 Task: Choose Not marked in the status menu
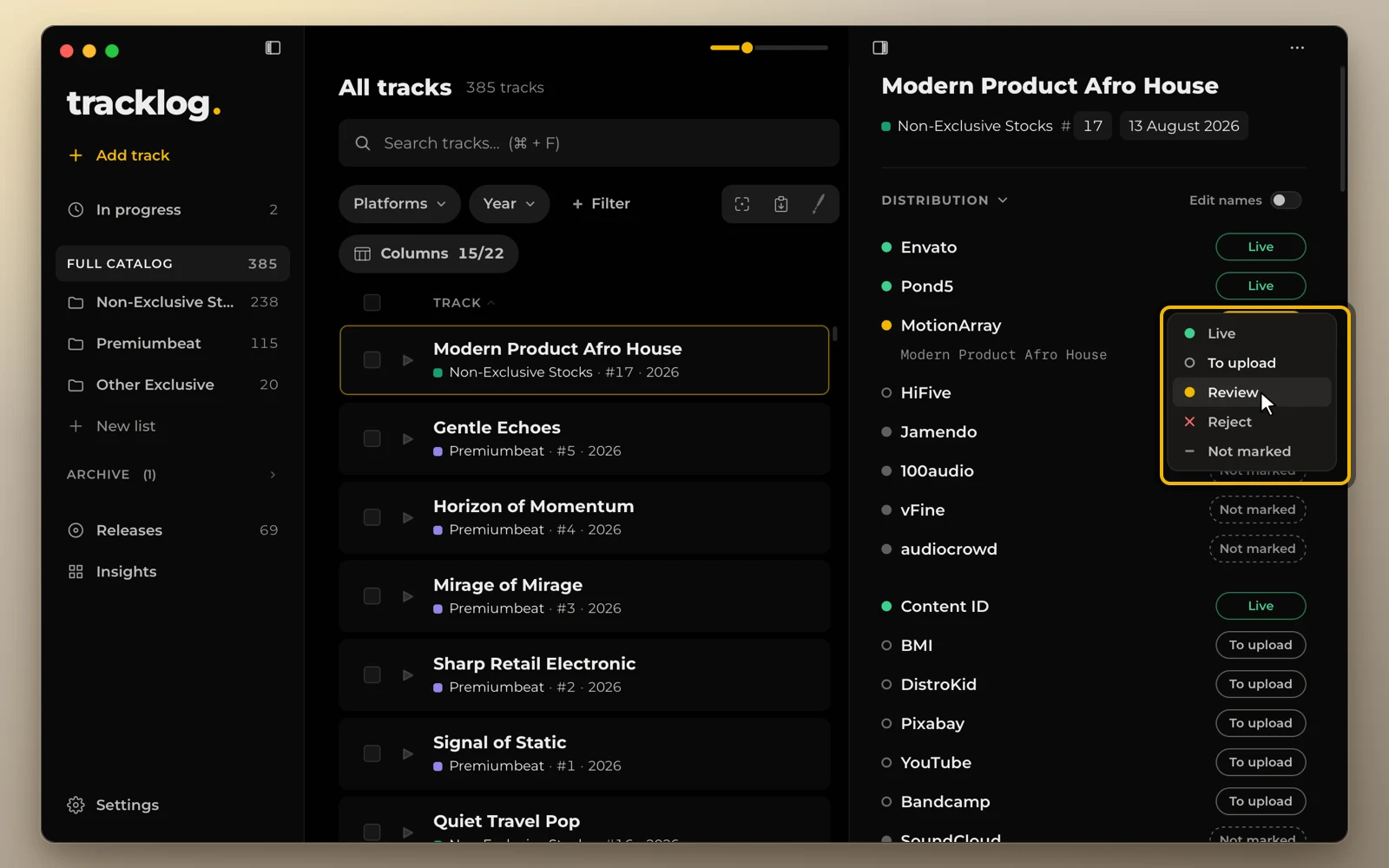click(1251, 451)
